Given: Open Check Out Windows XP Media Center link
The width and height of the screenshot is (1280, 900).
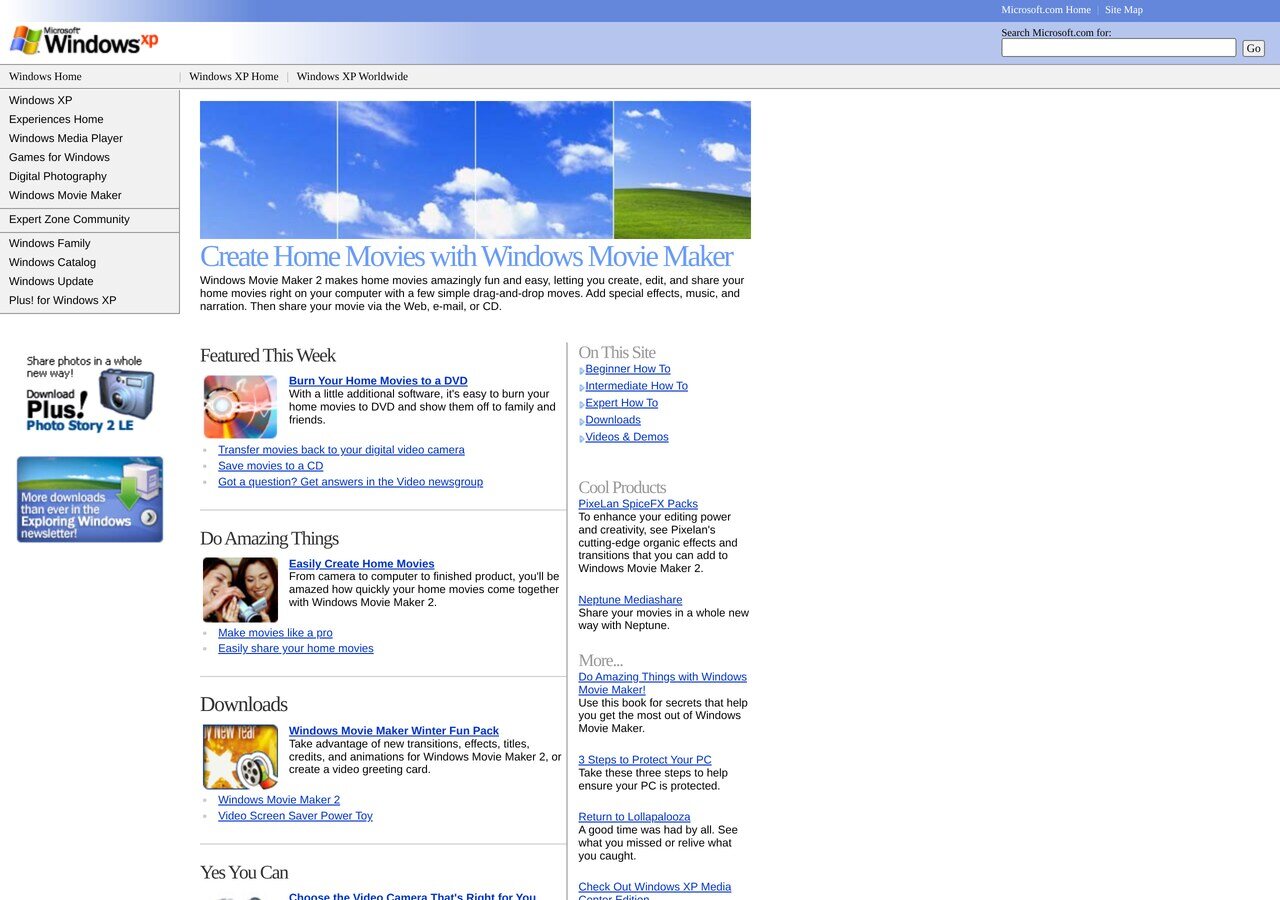Looking at the screenshot, I should [x=654, y=892].
